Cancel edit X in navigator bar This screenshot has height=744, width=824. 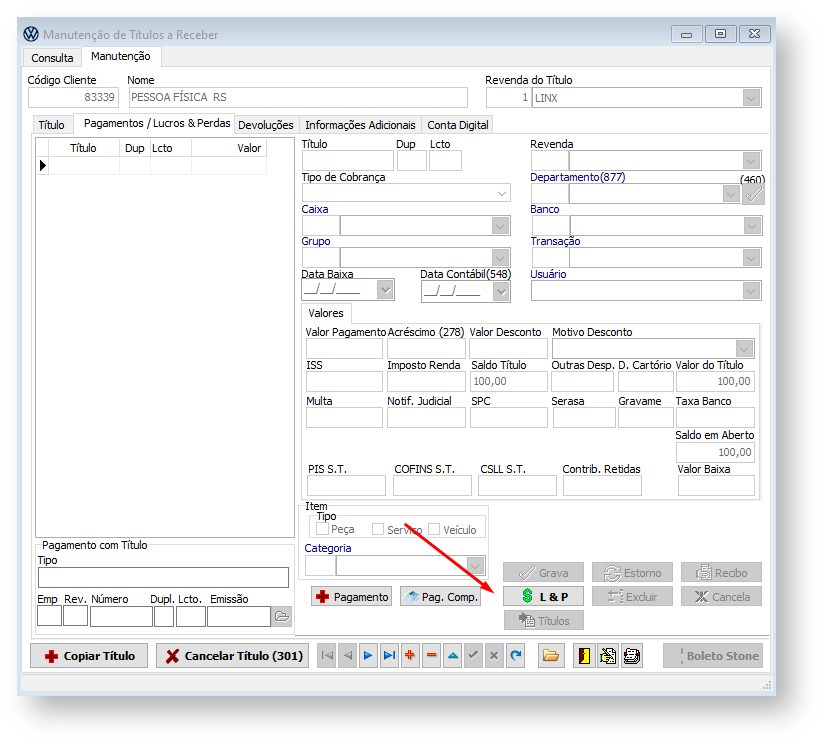494,655
